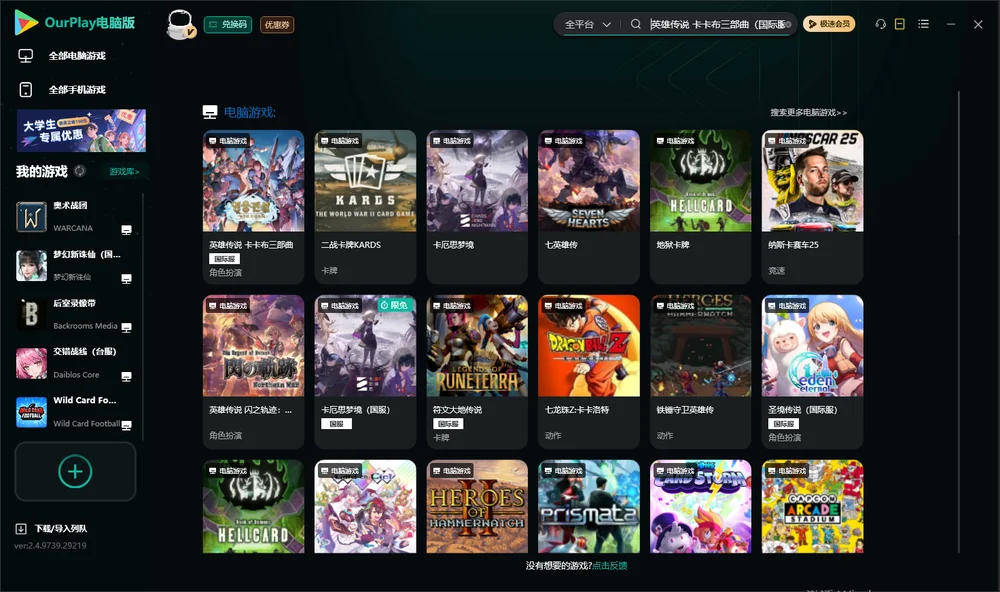Open the Card Storm game thumbnail
The height and width of the screenshot is (592, 1000).
[700, 507]
